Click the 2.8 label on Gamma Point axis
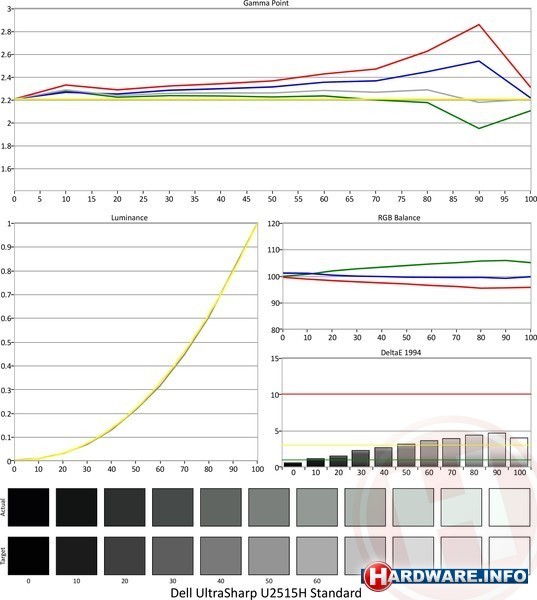This screenshot has width=537, height=600. pyautogui.click(x=7, y=31)
